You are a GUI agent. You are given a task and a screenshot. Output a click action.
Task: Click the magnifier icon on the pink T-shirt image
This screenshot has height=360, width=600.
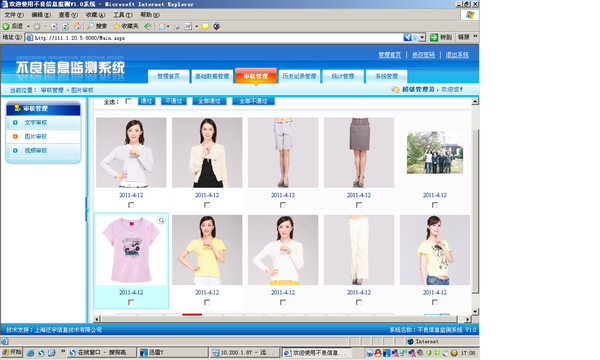[161, 220]
